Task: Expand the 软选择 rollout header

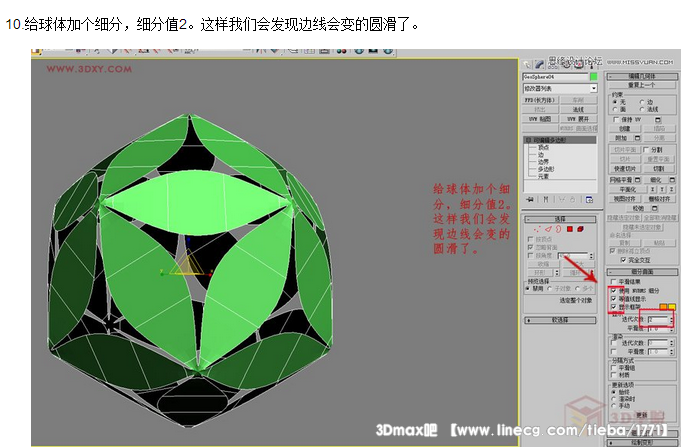Action: tap(560, 320)
